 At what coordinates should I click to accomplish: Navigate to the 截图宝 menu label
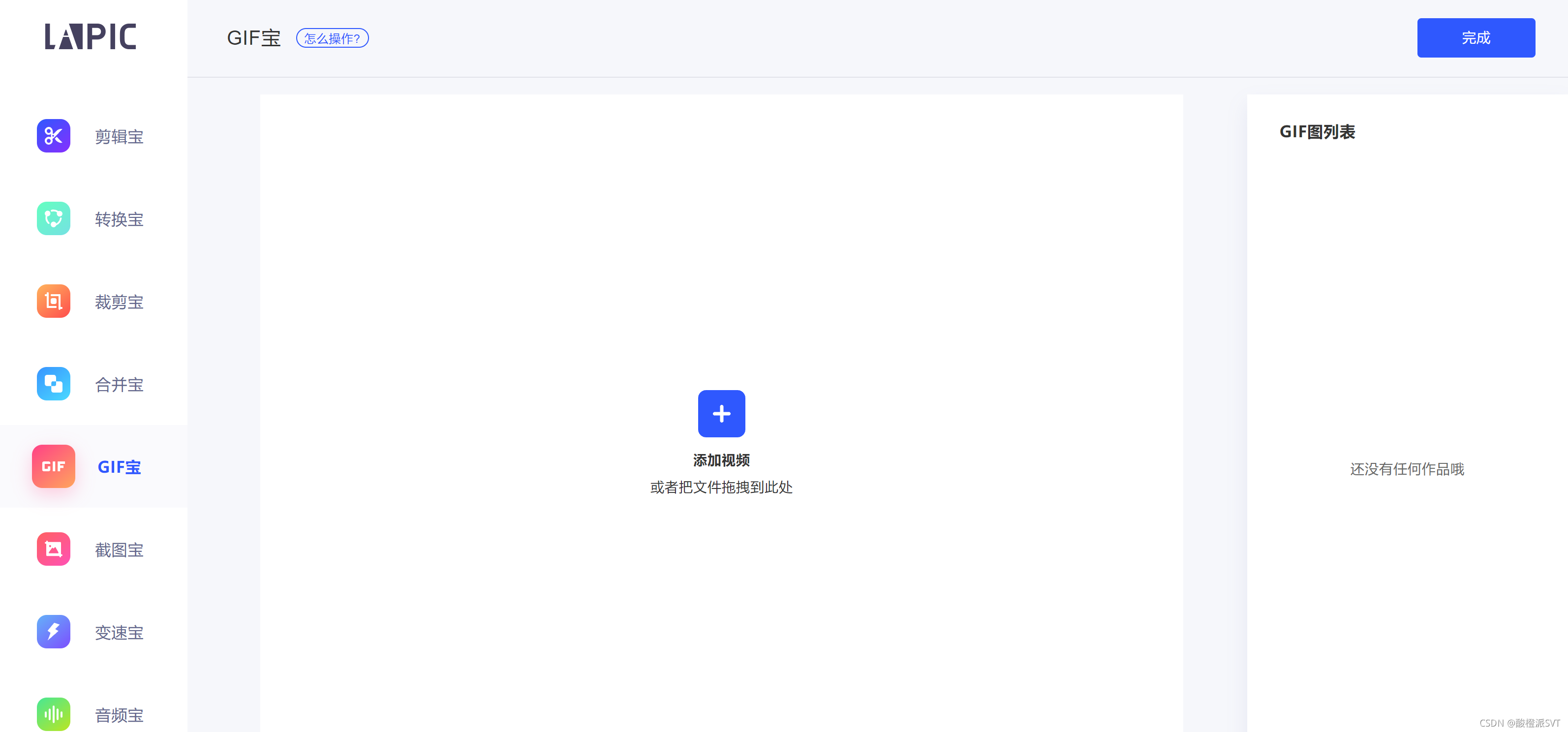pyautogui.click(x=119, y=550)
